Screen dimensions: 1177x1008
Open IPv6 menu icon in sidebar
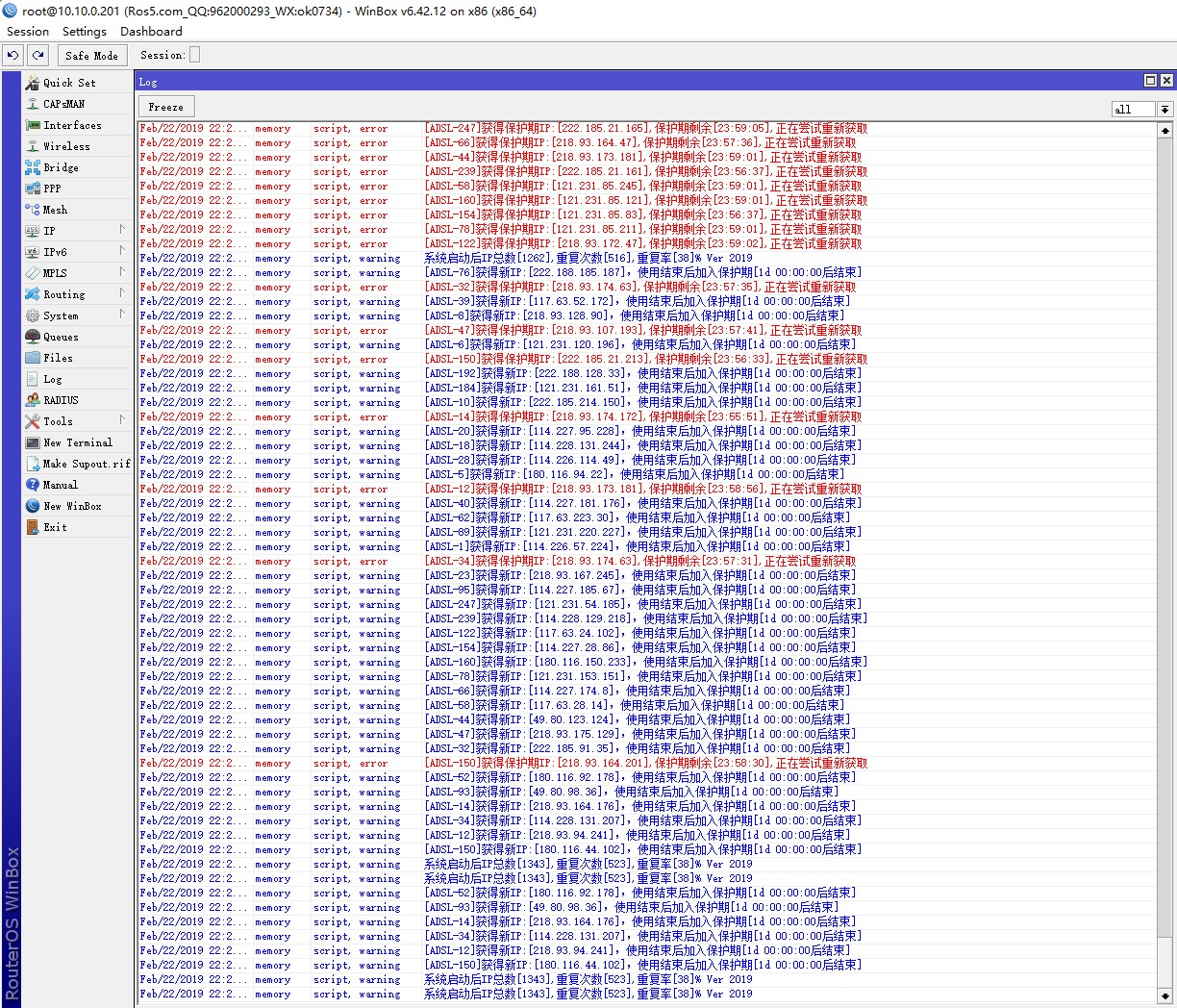[33, 252]
